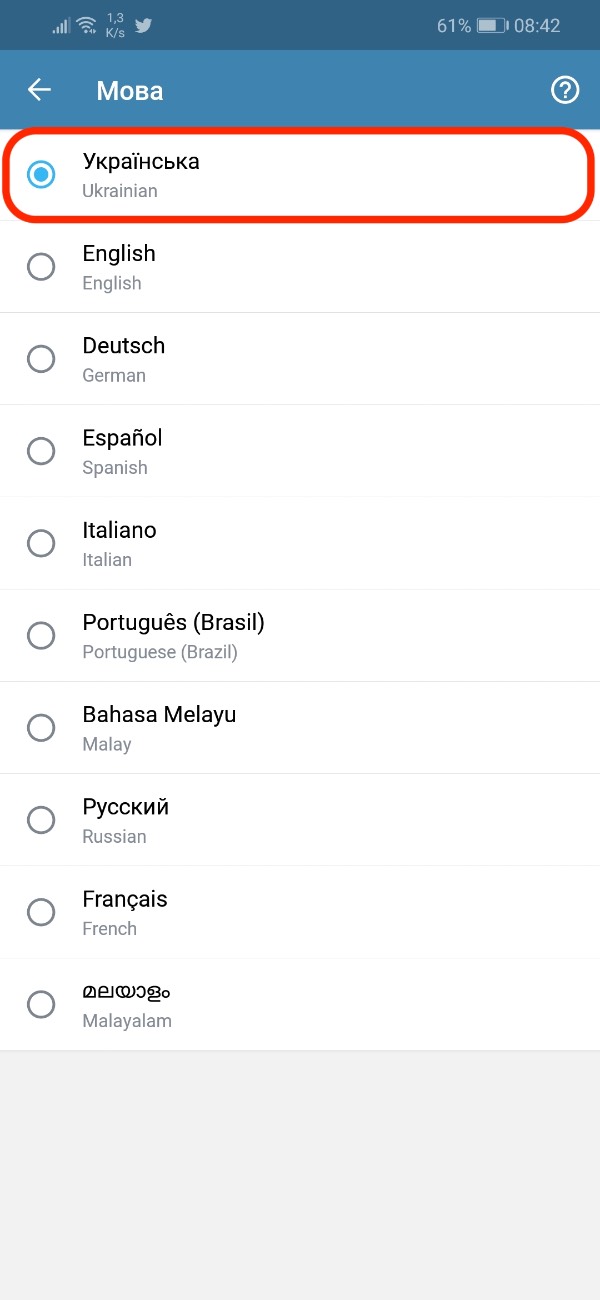The height and width of the screenshot is (1300, 600).
Task: Select the Italiano radio button
Action: click(x=41, y=543)
